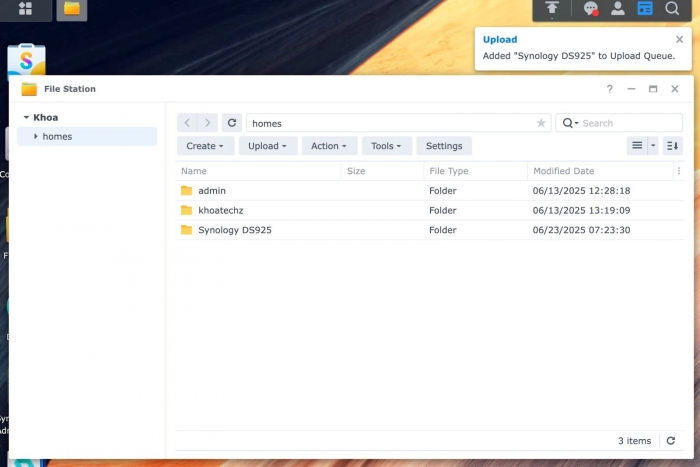Select the Synology DS925 folder name
Image resolution: width=700 pixels, height=467 pixels.
(235, 230)
